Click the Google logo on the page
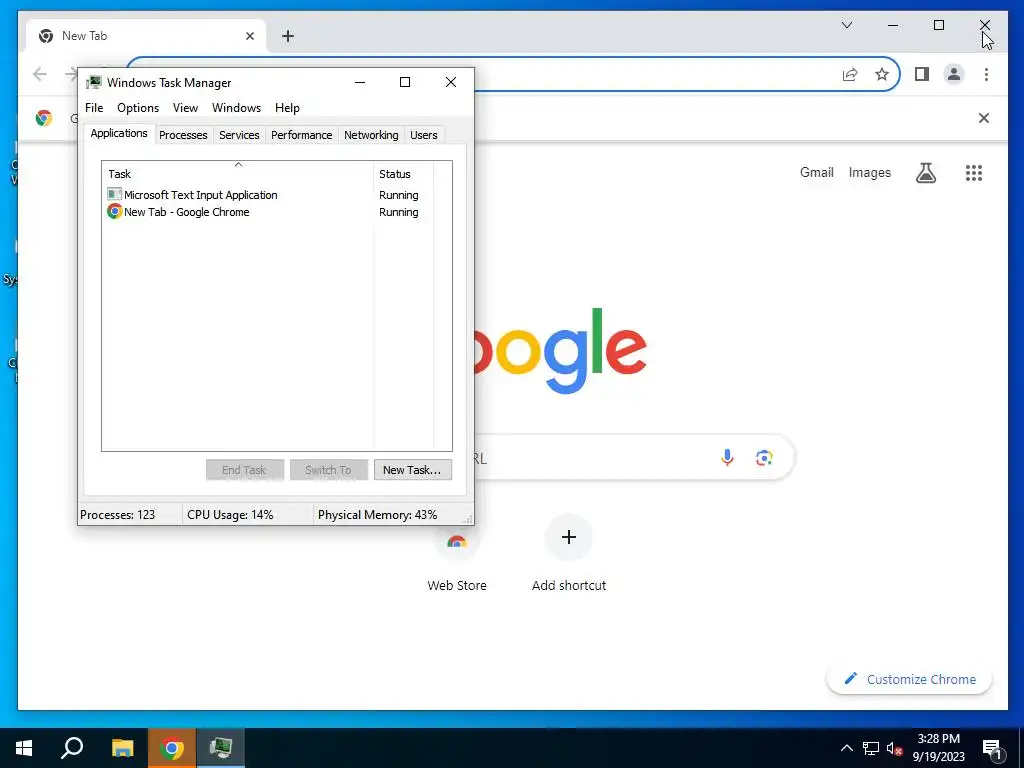1024x768 pixels. [x=560, y=351]
